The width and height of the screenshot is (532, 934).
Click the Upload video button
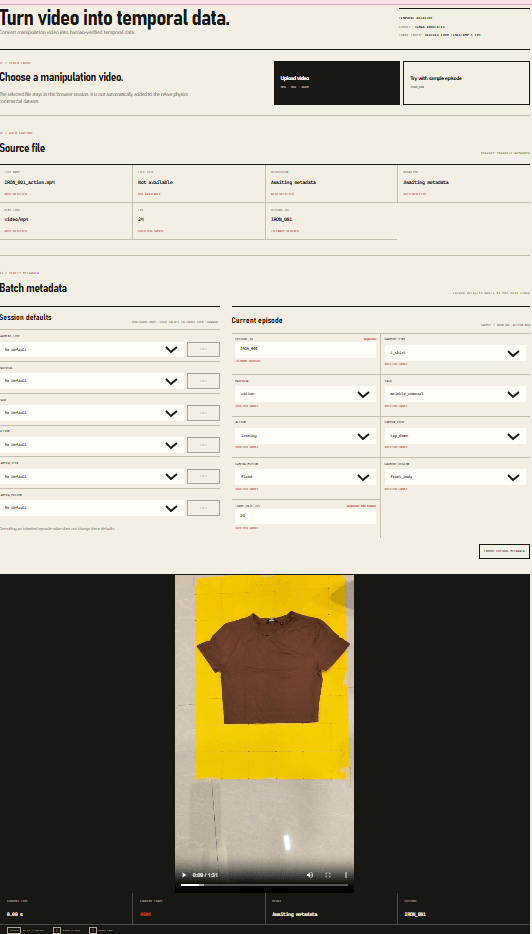[337, 83]
